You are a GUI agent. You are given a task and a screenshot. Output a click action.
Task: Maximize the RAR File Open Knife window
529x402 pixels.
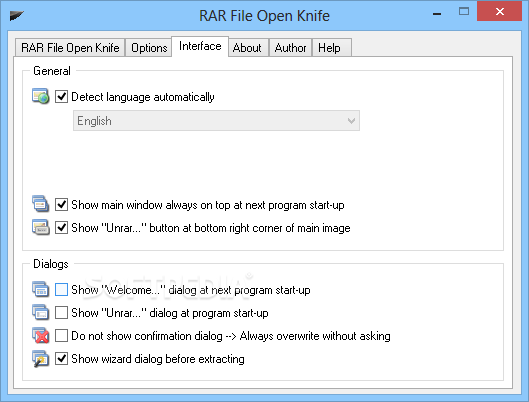(464, 12)
